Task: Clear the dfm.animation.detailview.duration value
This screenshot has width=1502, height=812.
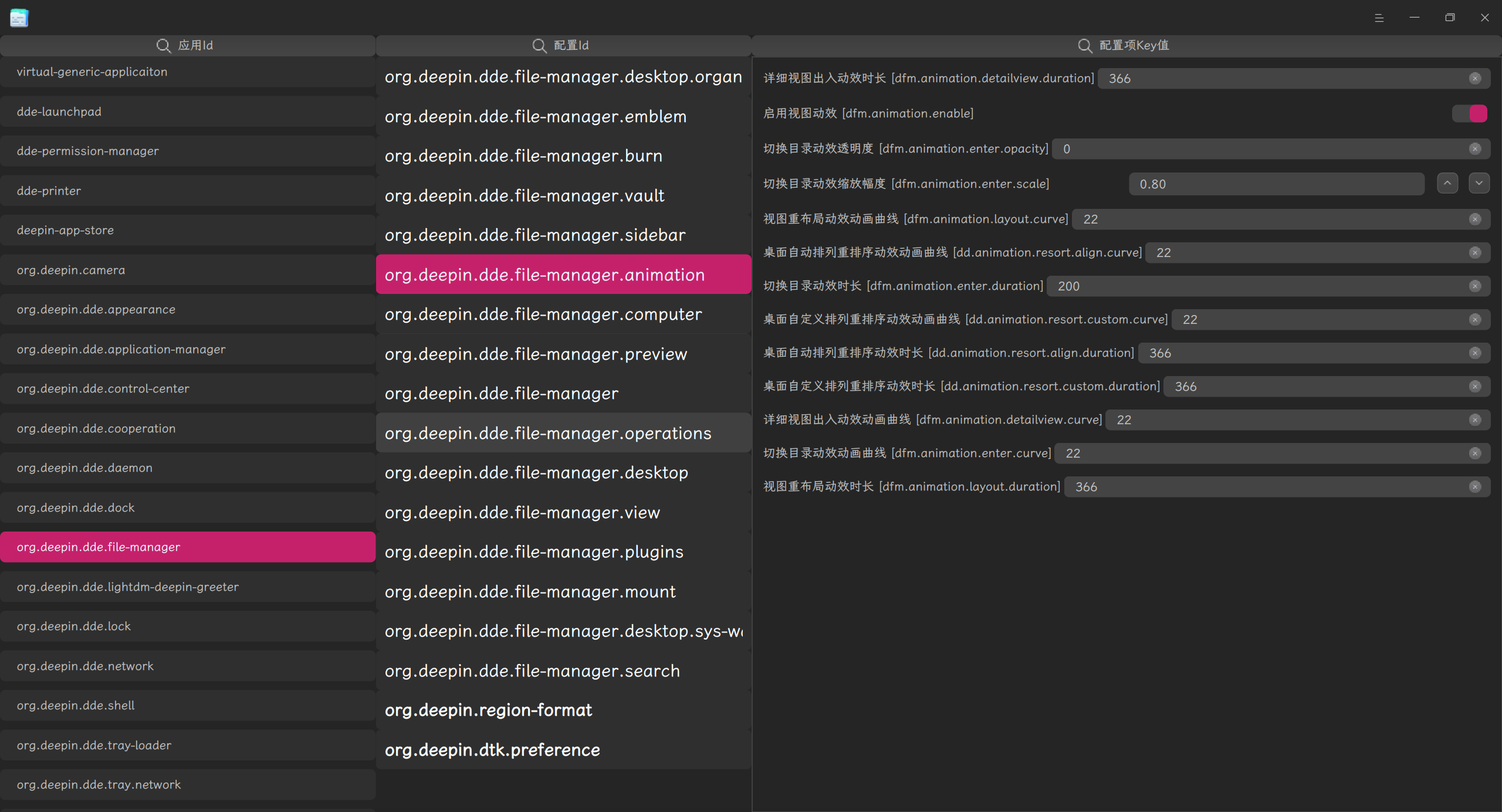Action: [1475, 79]
